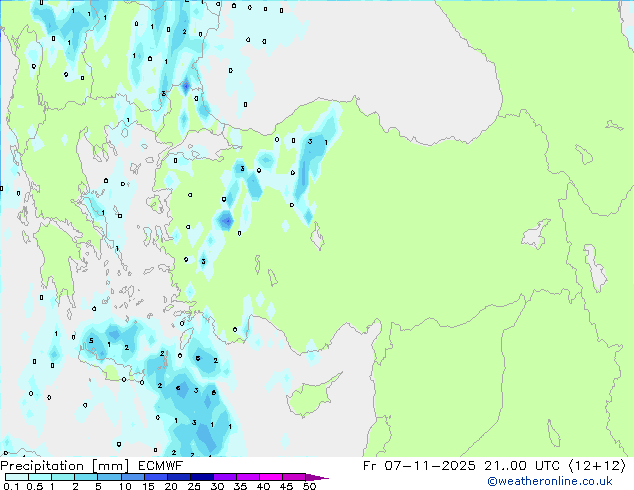Screen dimensions: 634x490
Task: Select the dark navy legend swatch between 25 and 30
Action: pos(201,477)
